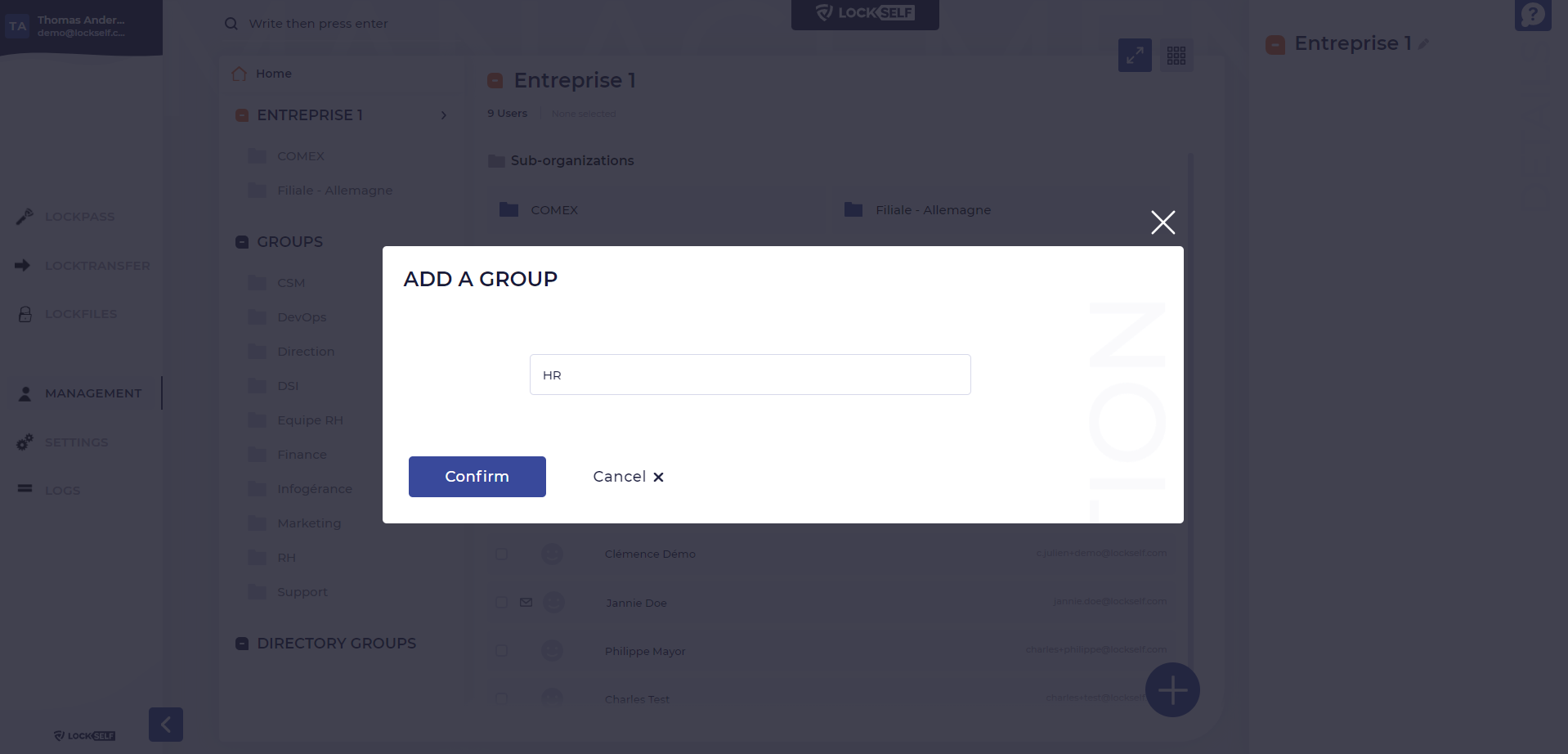The image size is (1568, 754).
Task: Close the dialog with the X icon
Action: (x=1163, y=222)
